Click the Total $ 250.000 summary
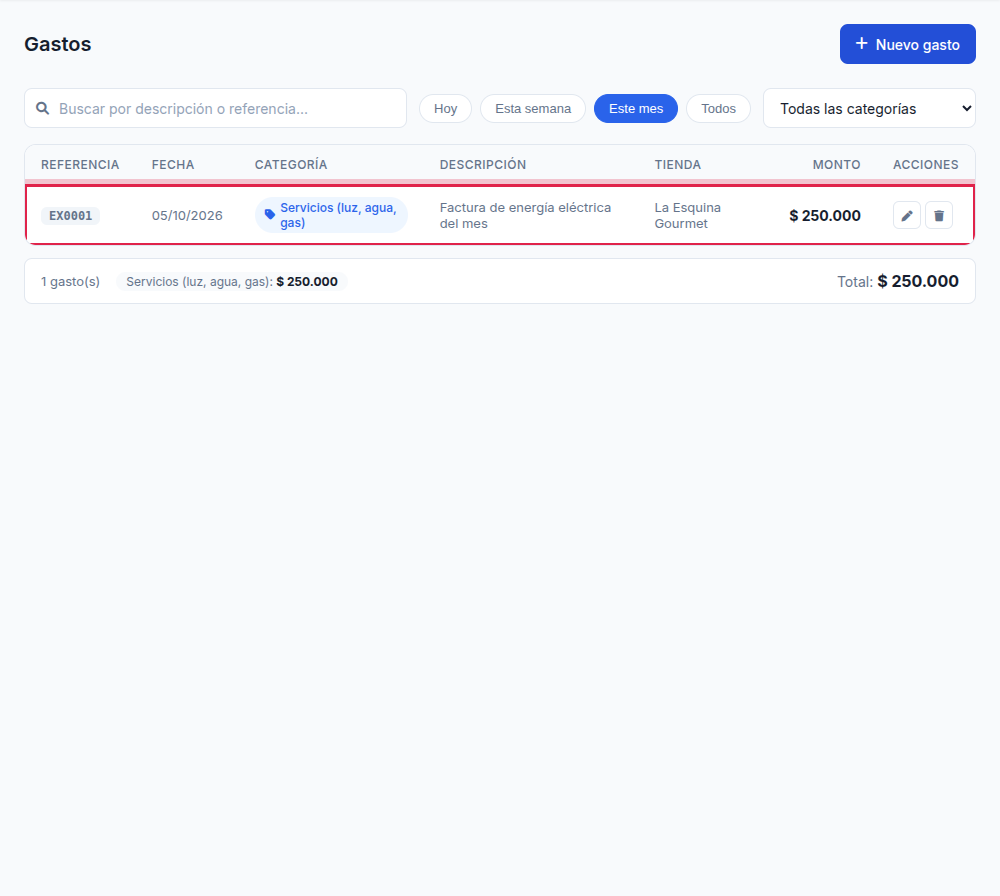The image size is (1000, 896). point(898,281)
